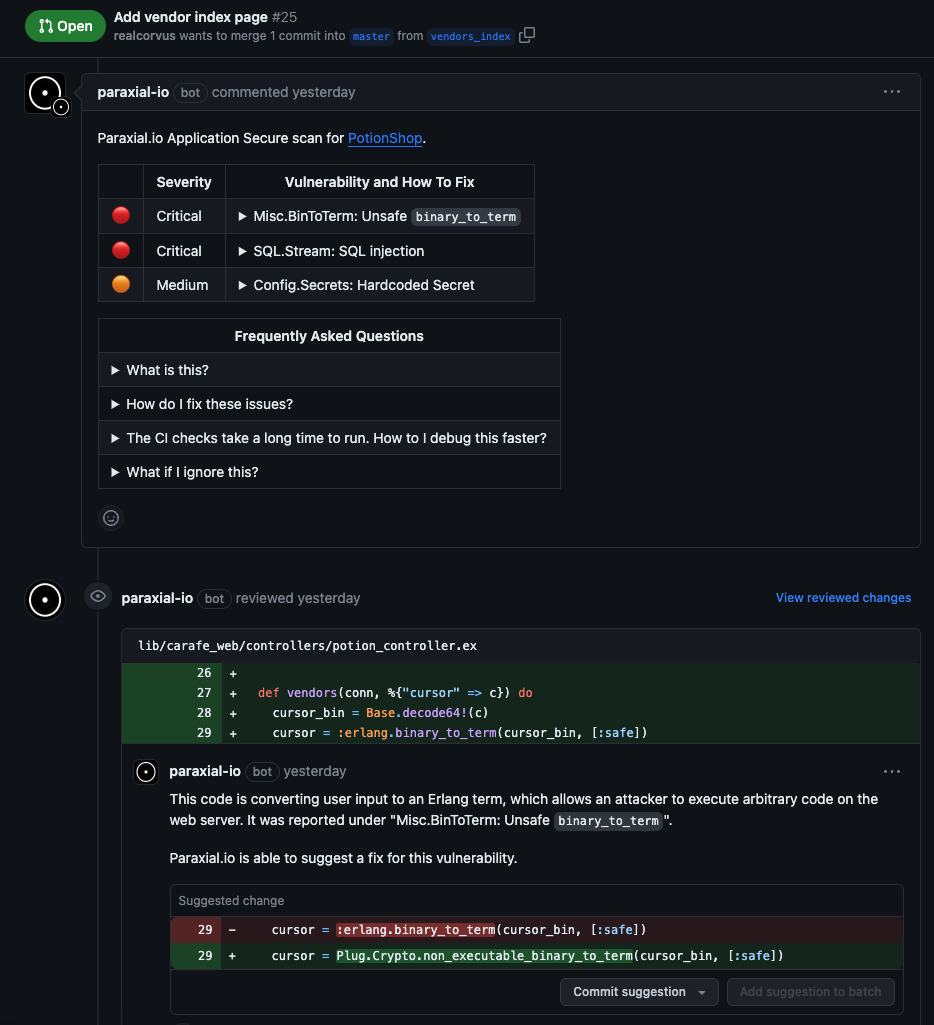Click the paraxial-io bot avatar on the first comment
Screen dimensions: 934x1025
44,93
